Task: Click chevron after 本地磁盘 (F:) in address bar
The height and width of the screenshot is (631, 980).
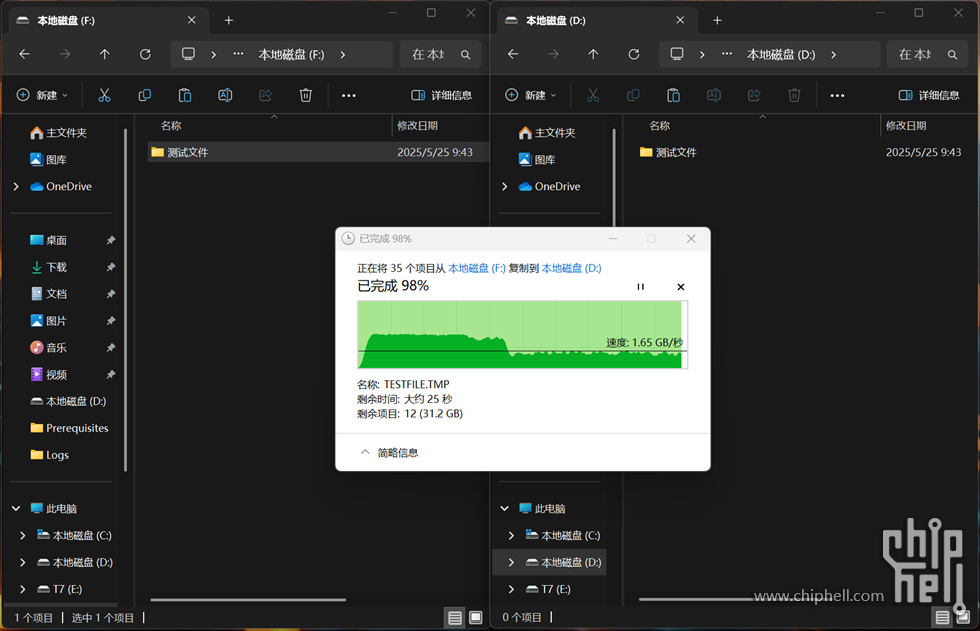Action: click(342, 55)
